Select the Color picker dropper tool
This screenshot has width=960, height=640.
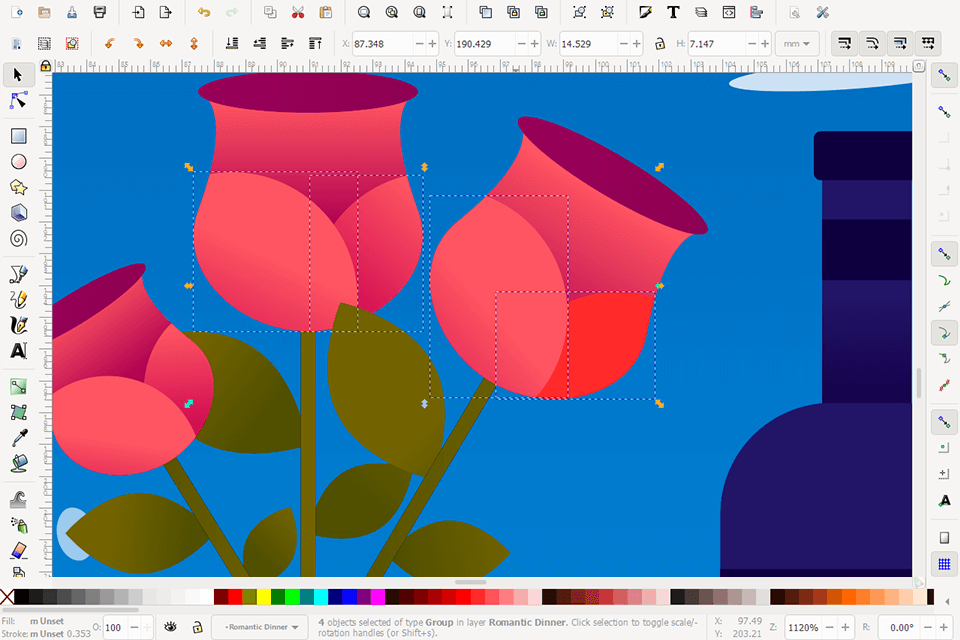(x=18, y=437)
